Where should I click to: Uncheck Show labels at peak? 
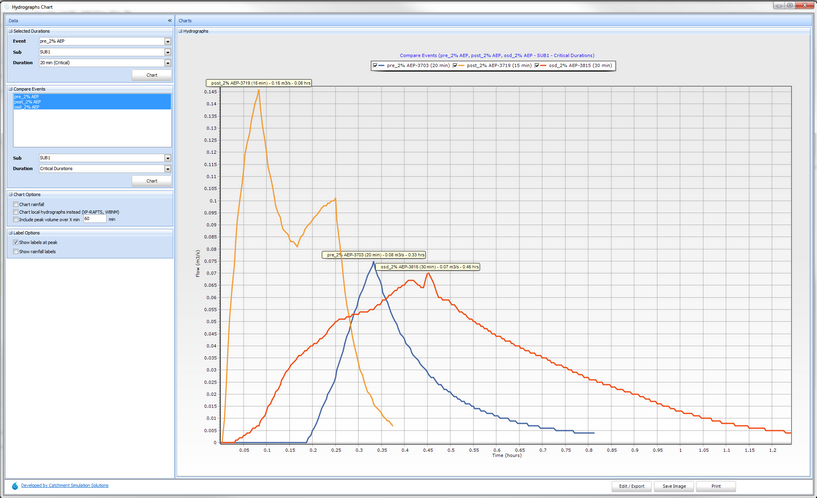[16, 242]
